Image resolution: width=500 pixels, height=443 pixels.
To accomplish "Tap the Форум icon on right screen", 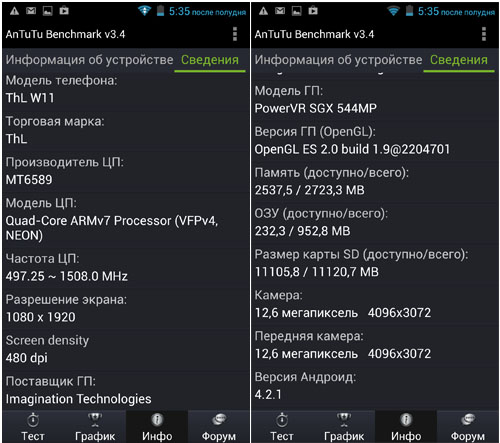I will tap(468, 420).
